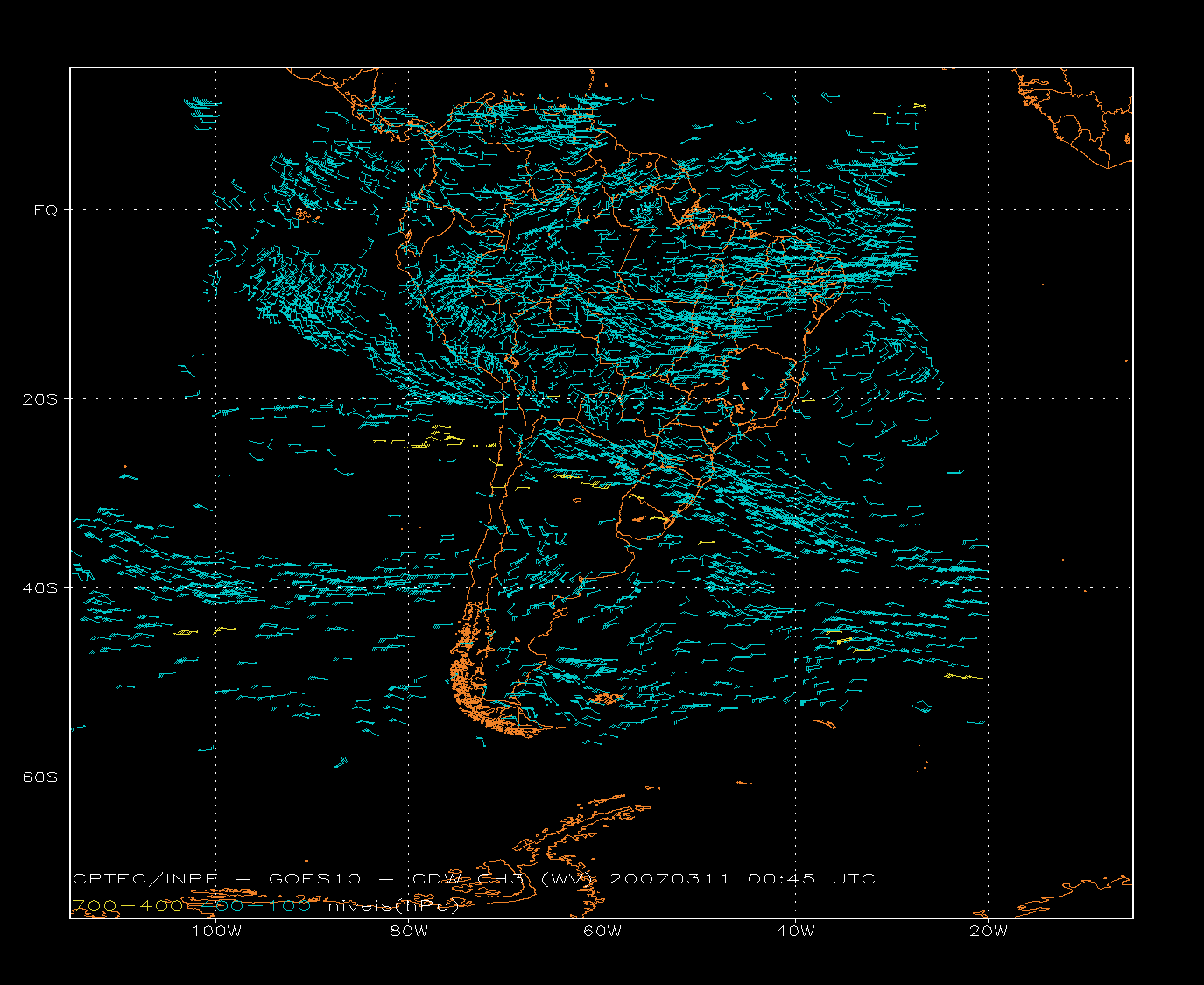Click the yellow "700-400" legend entry
1204x985 pixels.
(x=127, y=906)
